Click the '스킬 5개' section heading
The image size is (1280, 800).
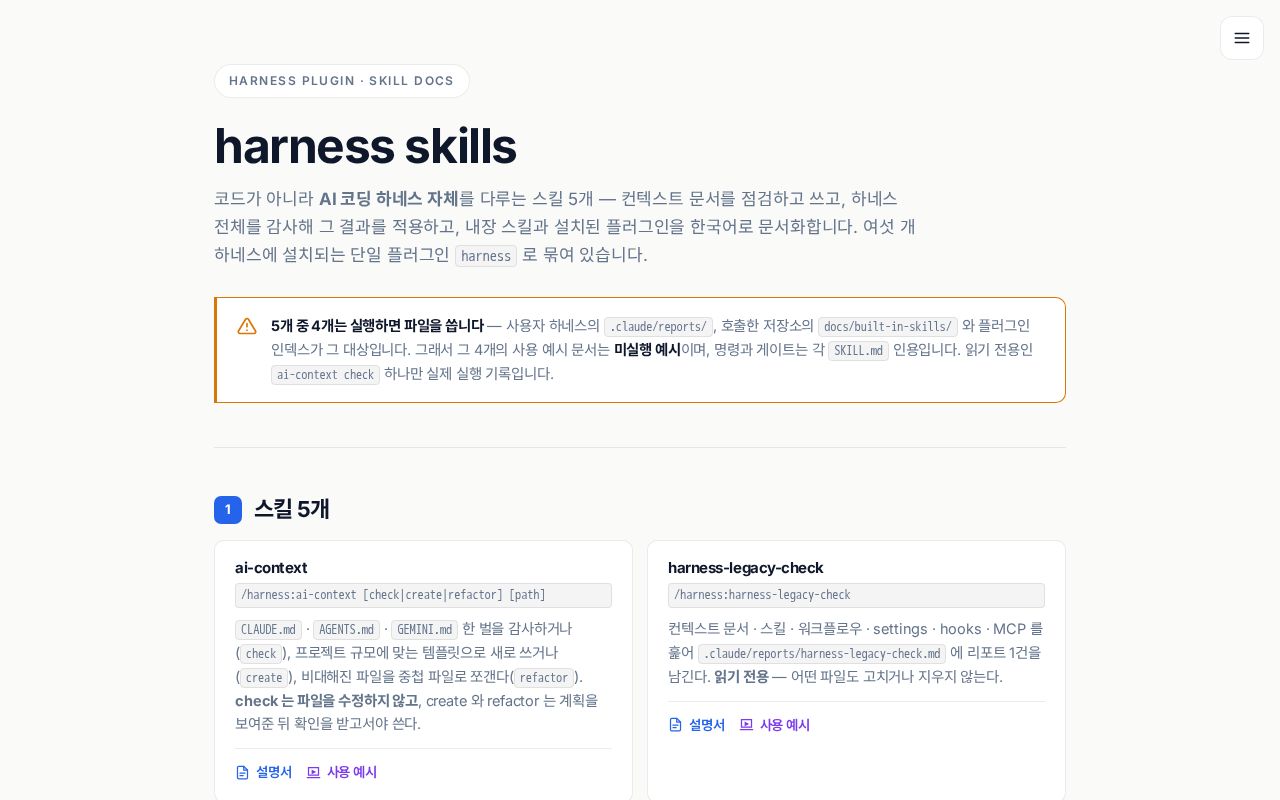pyautogui.click(x=292, y=509)
